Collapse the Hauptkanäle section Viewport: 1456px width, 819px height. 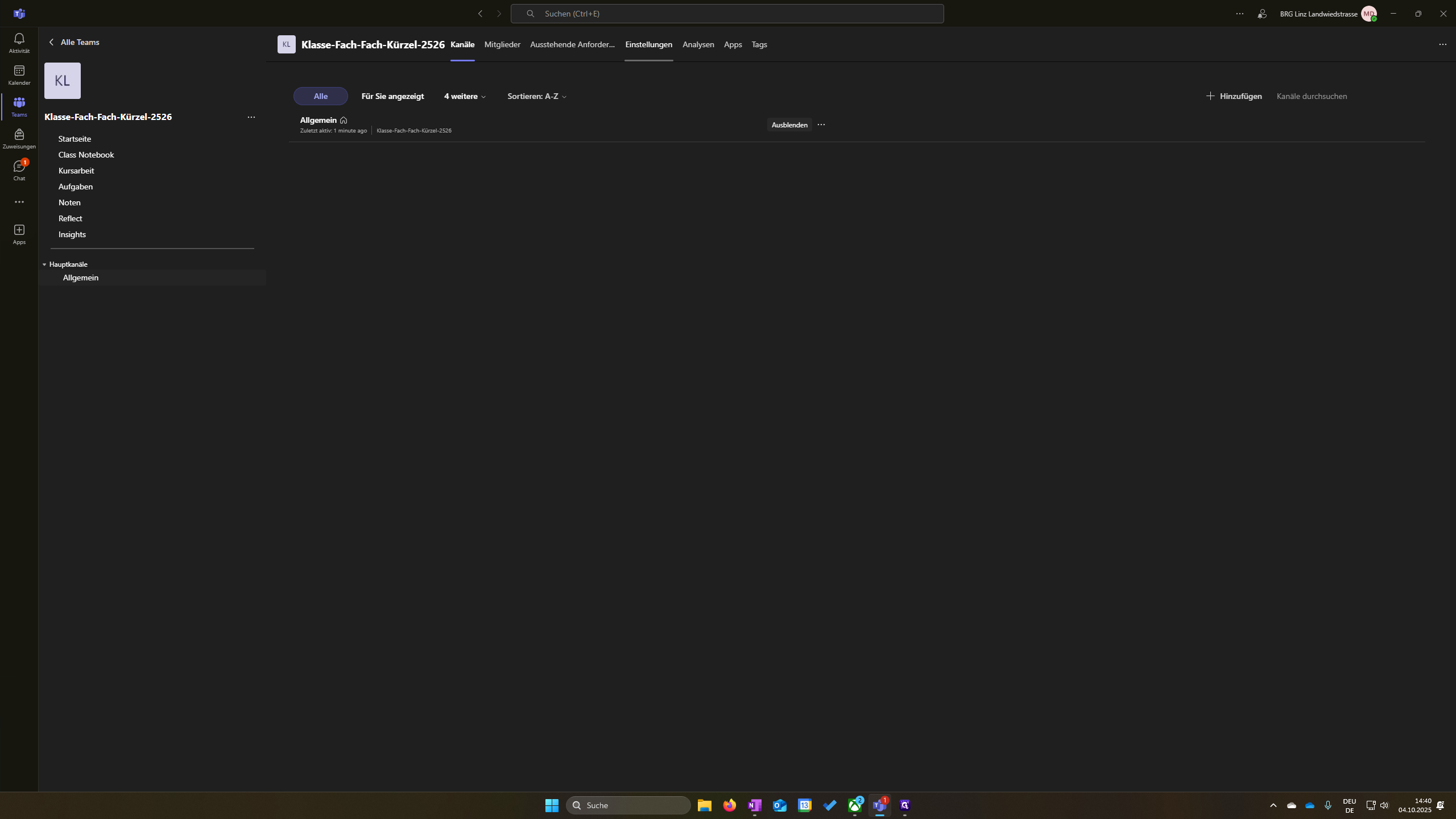[44, 264]
